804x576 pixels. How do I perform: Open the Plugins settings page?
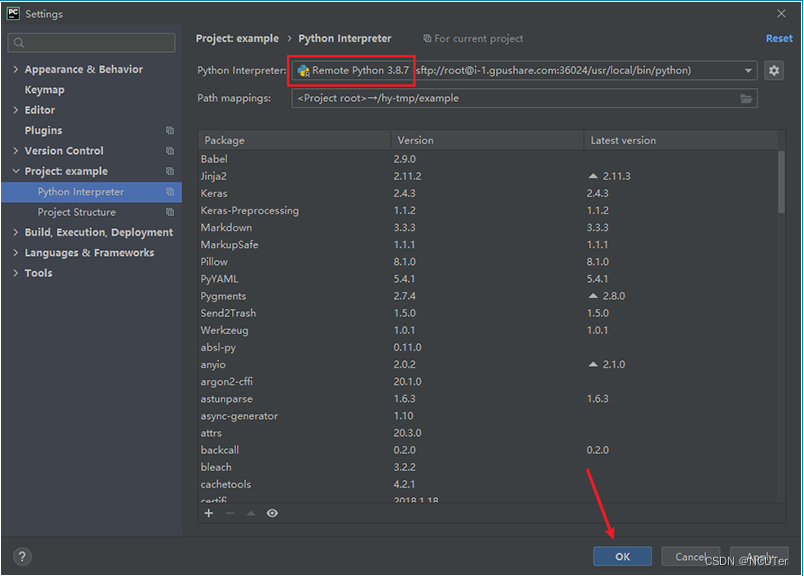click(44, 130)
